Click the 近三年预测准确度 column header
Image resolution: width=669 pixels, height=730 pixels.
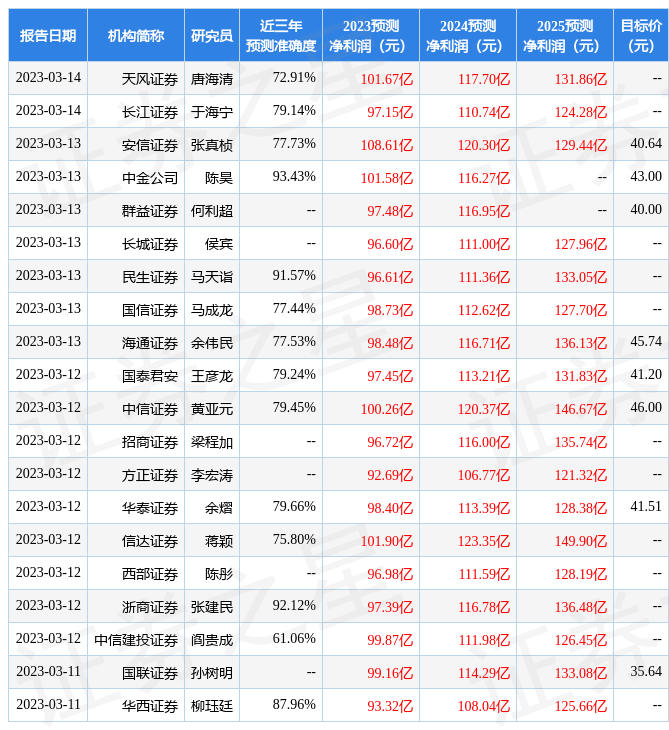point(281,35)
